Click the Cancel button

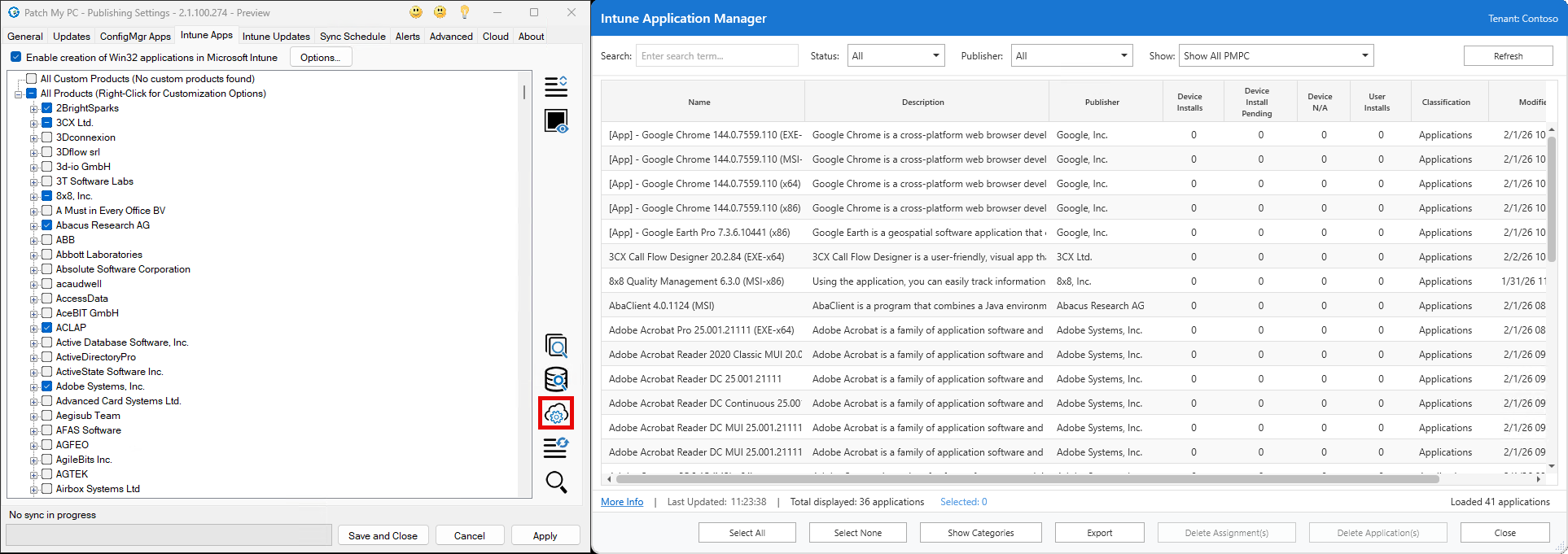pyautogui.click(x=469, y=535)
